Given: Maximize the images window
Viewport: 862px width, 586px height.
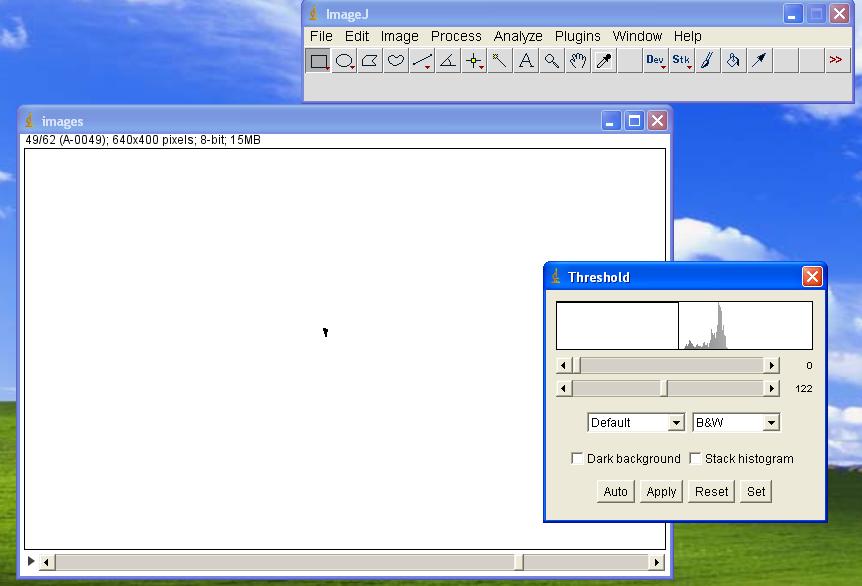Looking at the screenshot, I should click(634, 120).
